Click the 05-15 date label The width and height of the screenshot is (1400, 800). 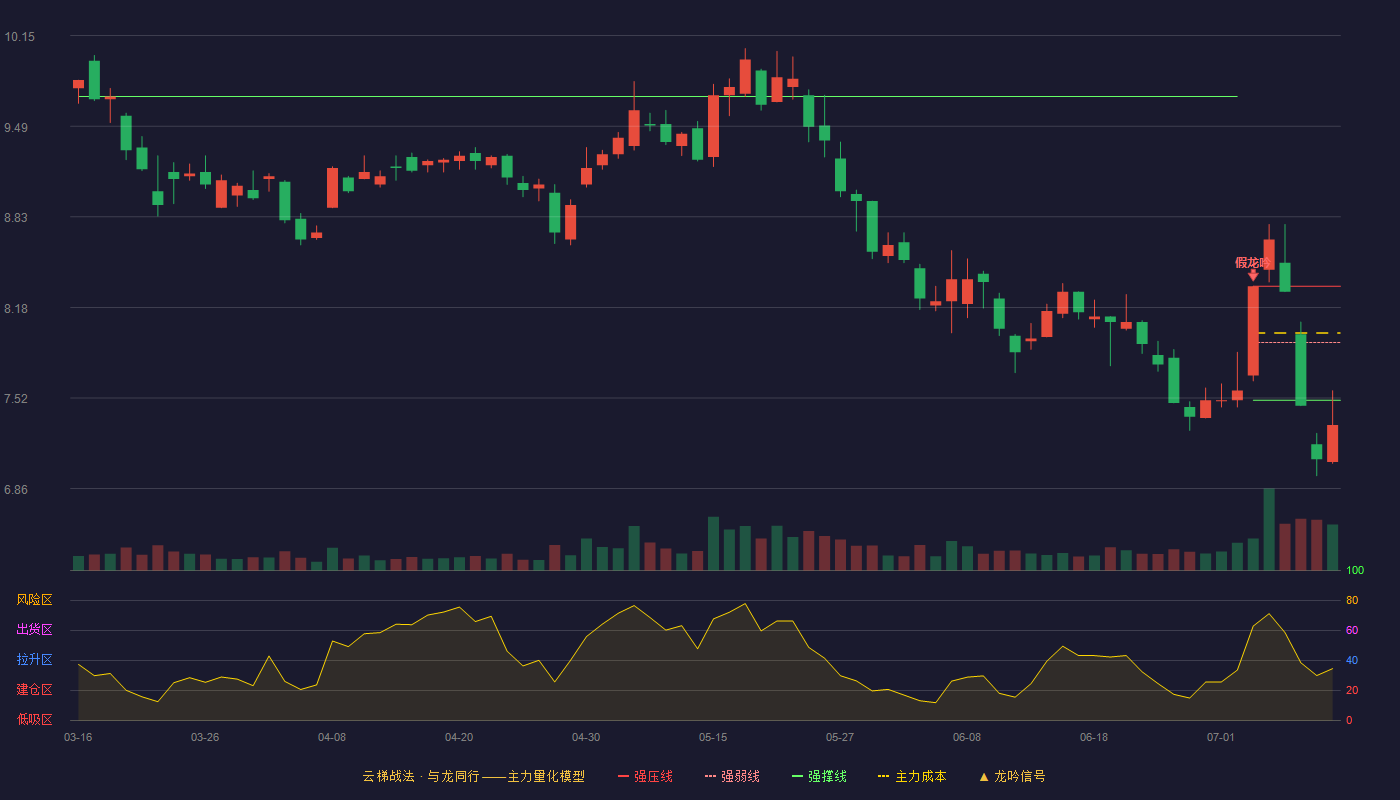[x=713, y=737]
